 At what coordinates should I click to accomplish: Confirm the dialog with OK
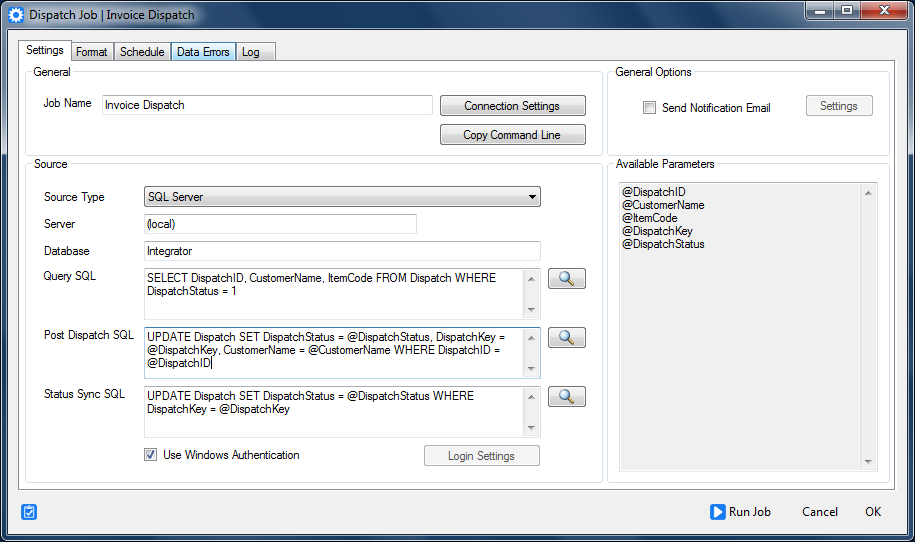(873, 512)
